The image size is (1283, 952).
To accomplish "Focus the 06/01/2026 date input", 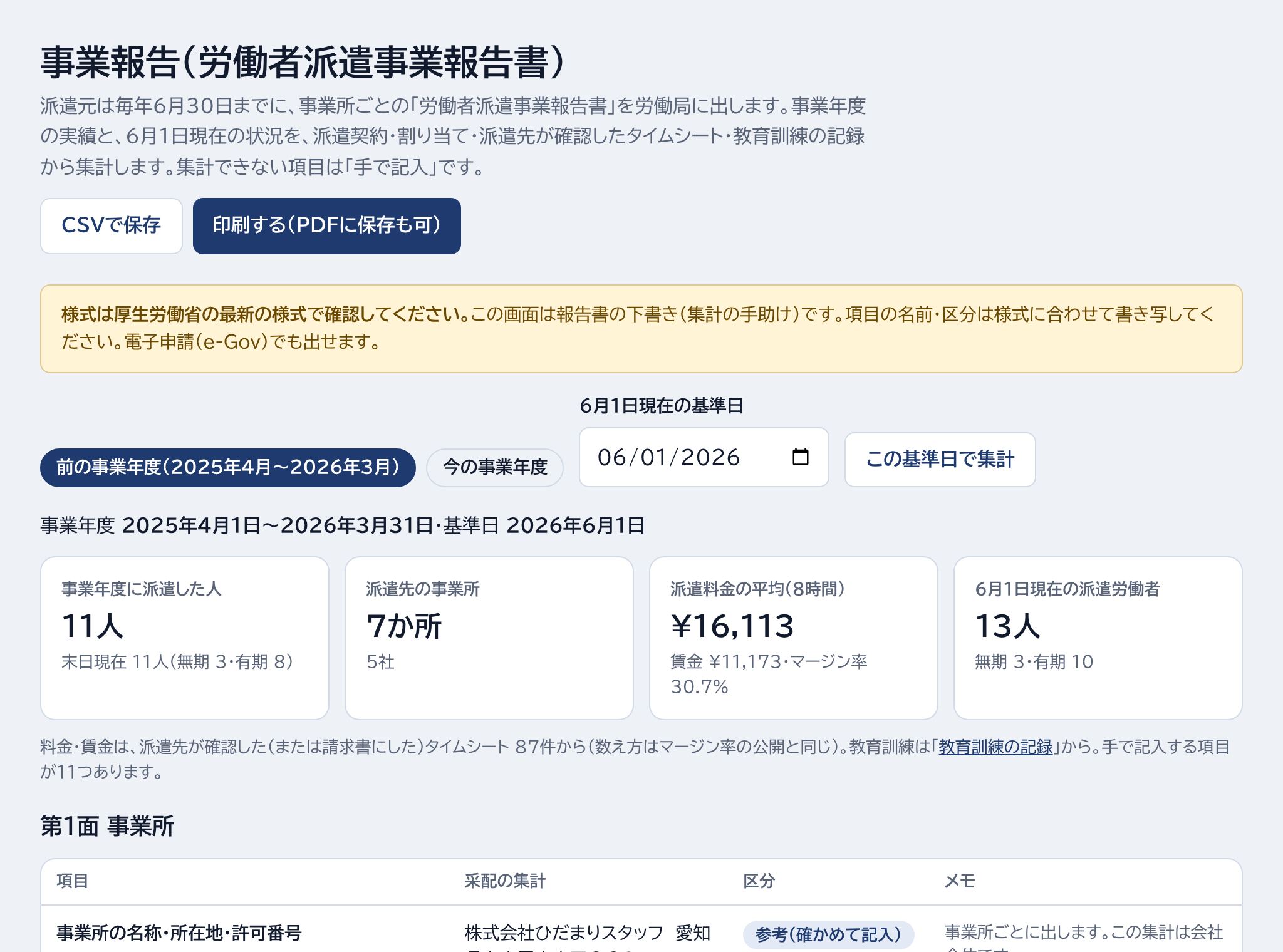I will coord(704,457).
